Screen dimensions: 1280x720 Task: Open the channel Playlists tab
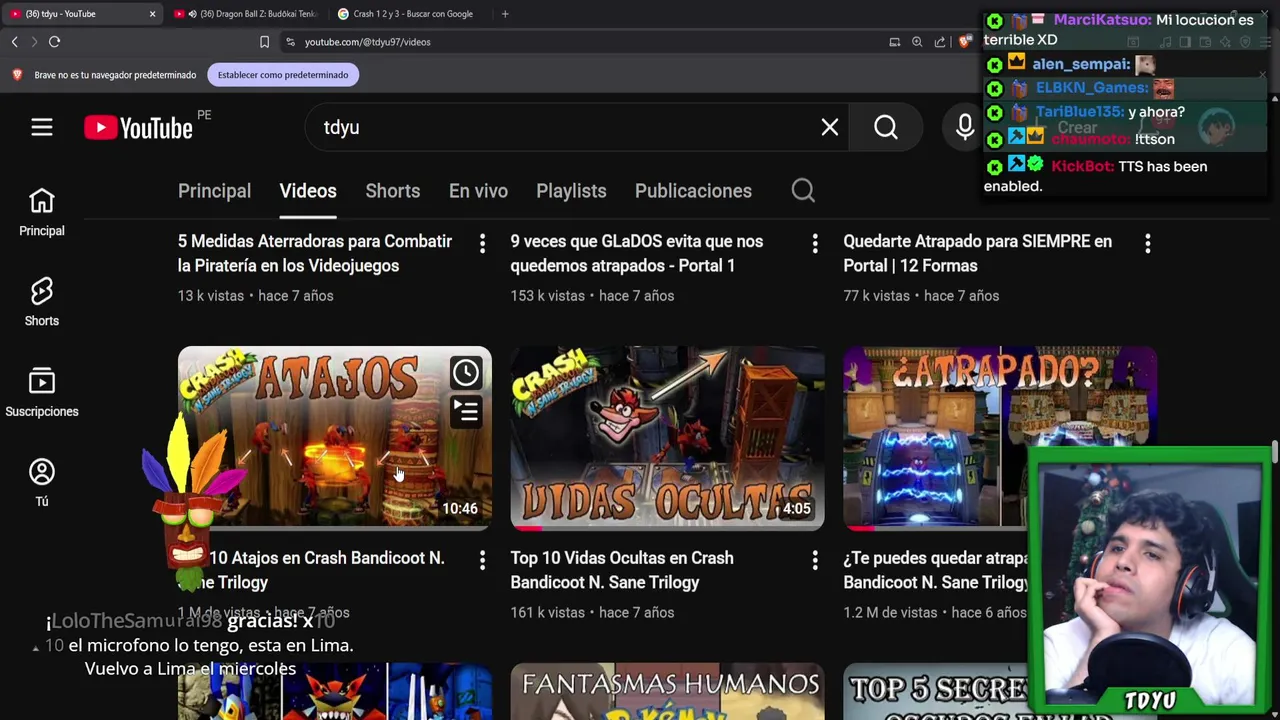571,190
